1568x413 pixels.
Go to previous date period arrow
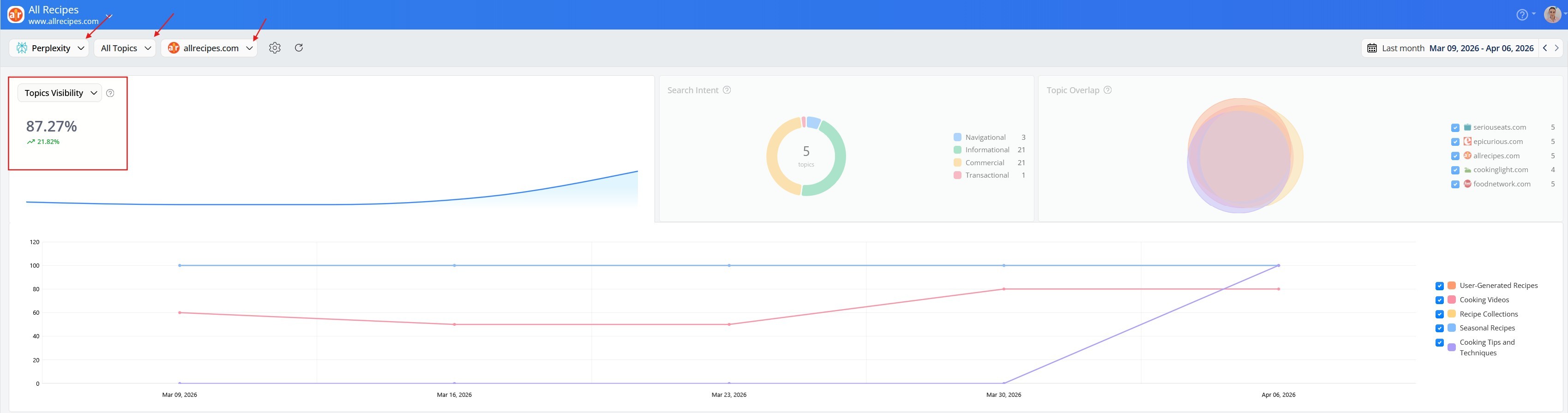click(x=1545, y=48)
